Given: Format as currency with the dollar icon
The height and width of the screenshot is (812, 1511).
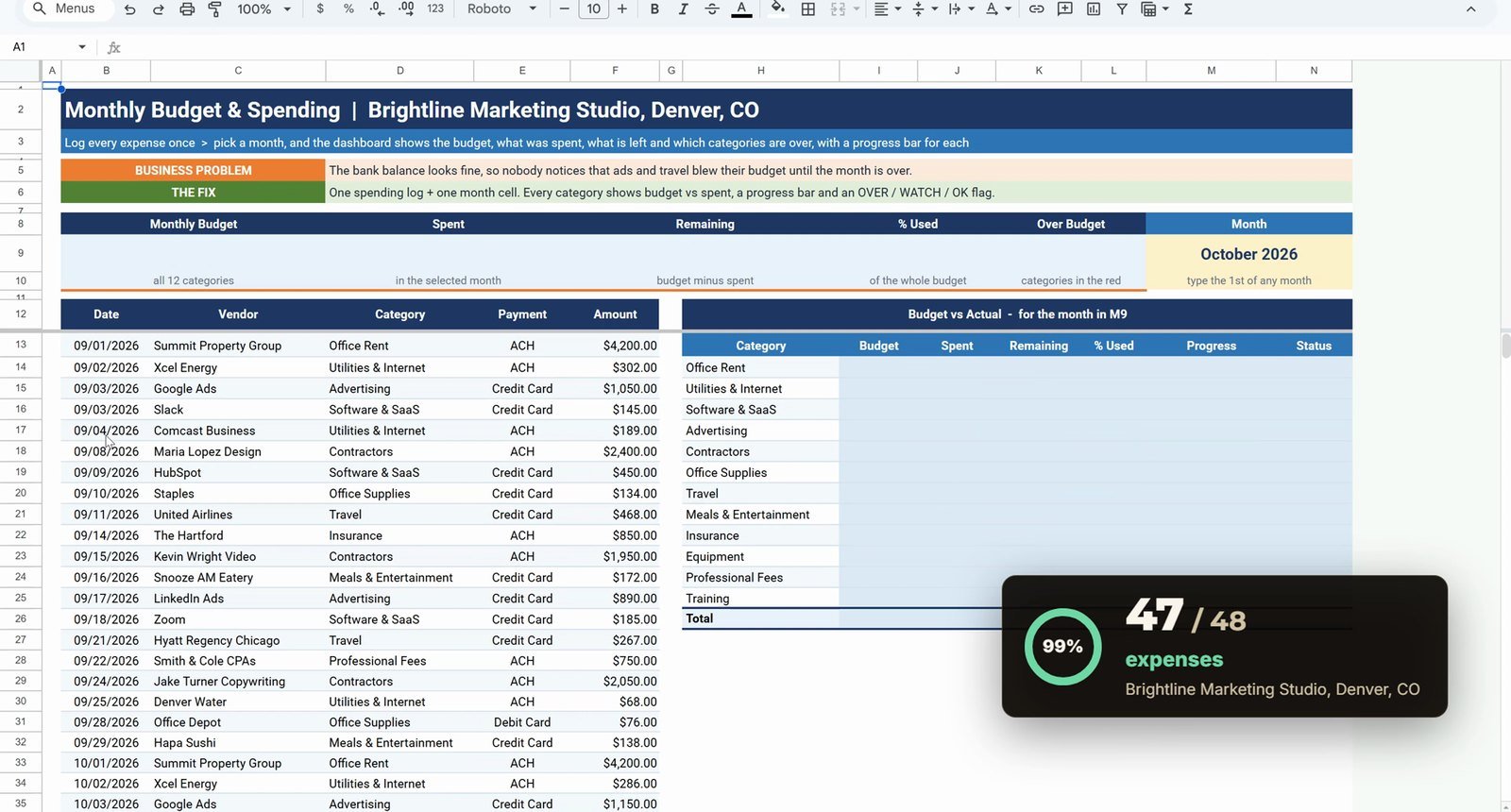Looking at the screenshot, I should click(x=320, y=9).
